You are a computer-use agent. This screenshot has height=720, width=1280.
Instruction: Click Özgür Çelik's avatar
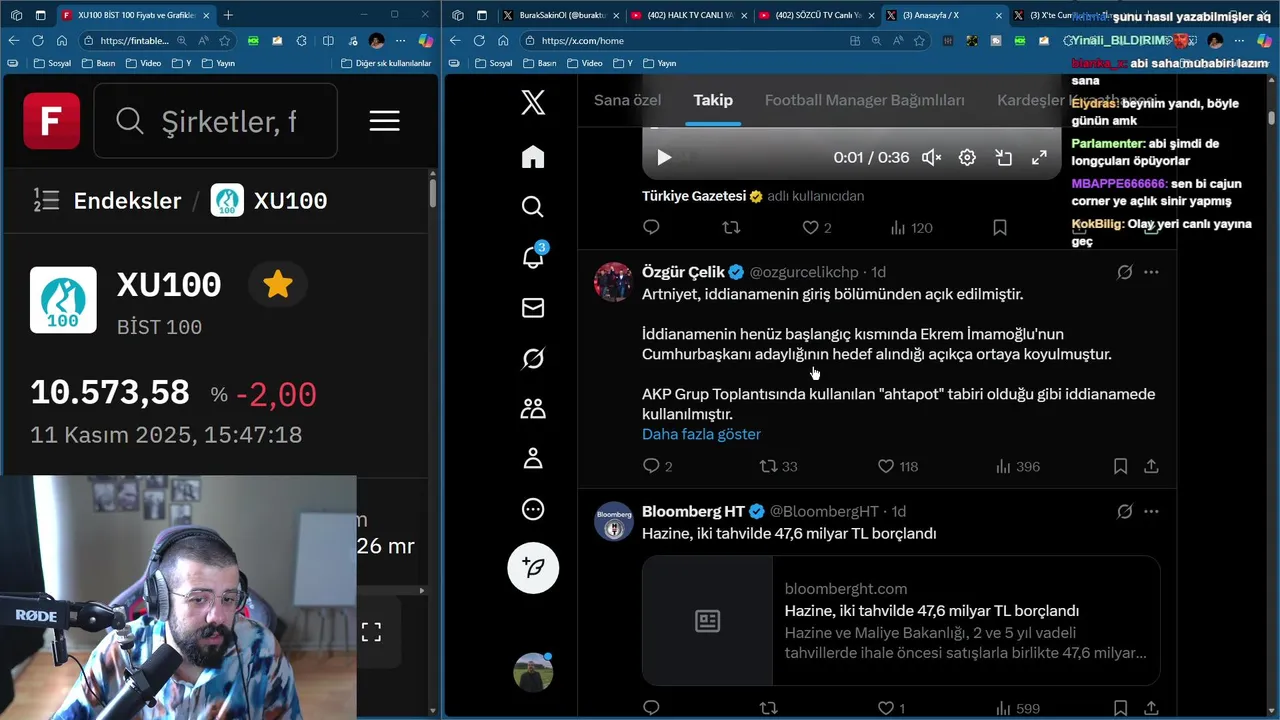(613, 282)
